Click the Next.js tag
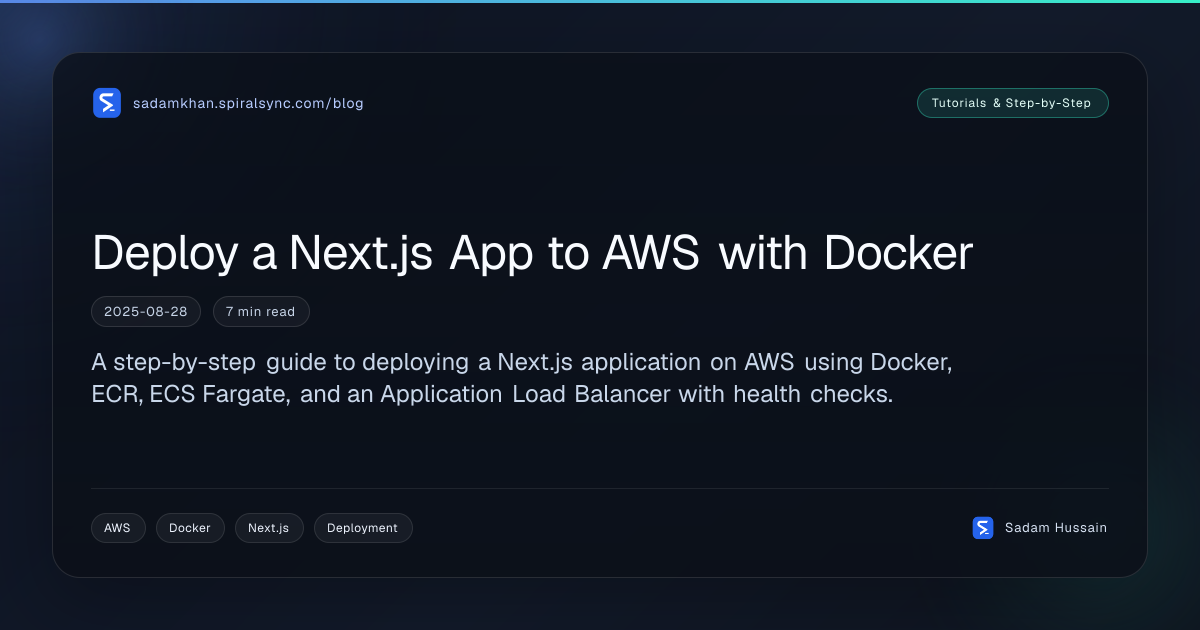This screenshot has height=630, width=1200. [269, 528]
